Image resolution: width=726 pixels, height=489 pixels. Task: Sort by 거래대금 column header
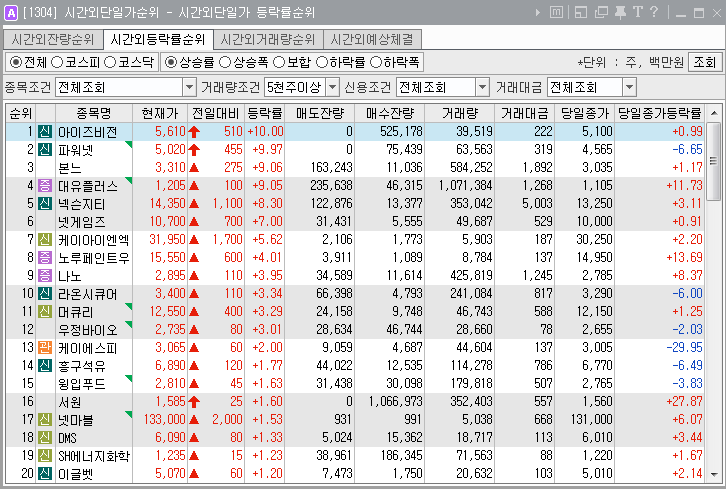click(525, 113)
